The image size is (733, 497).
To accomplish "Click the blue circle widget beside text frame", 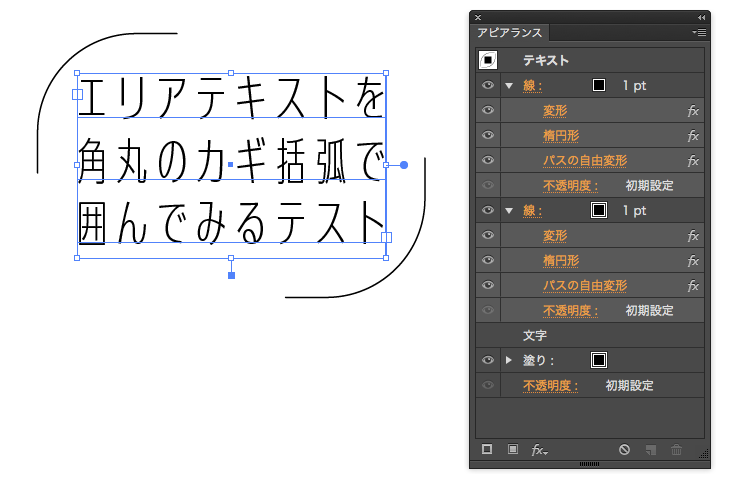I will 404,165.
